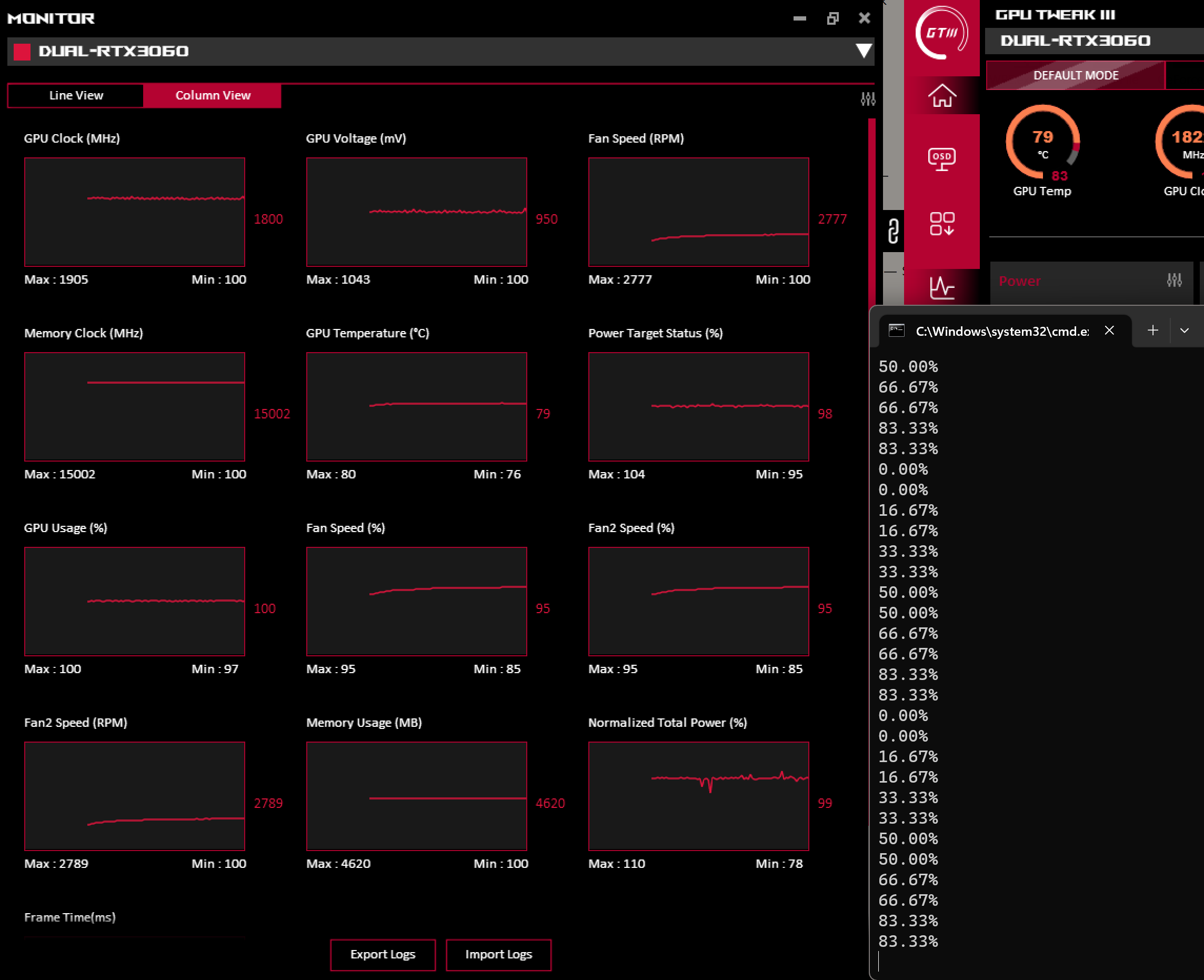Click the Import Logs button

pyautogui.click(x=498, y=955)
